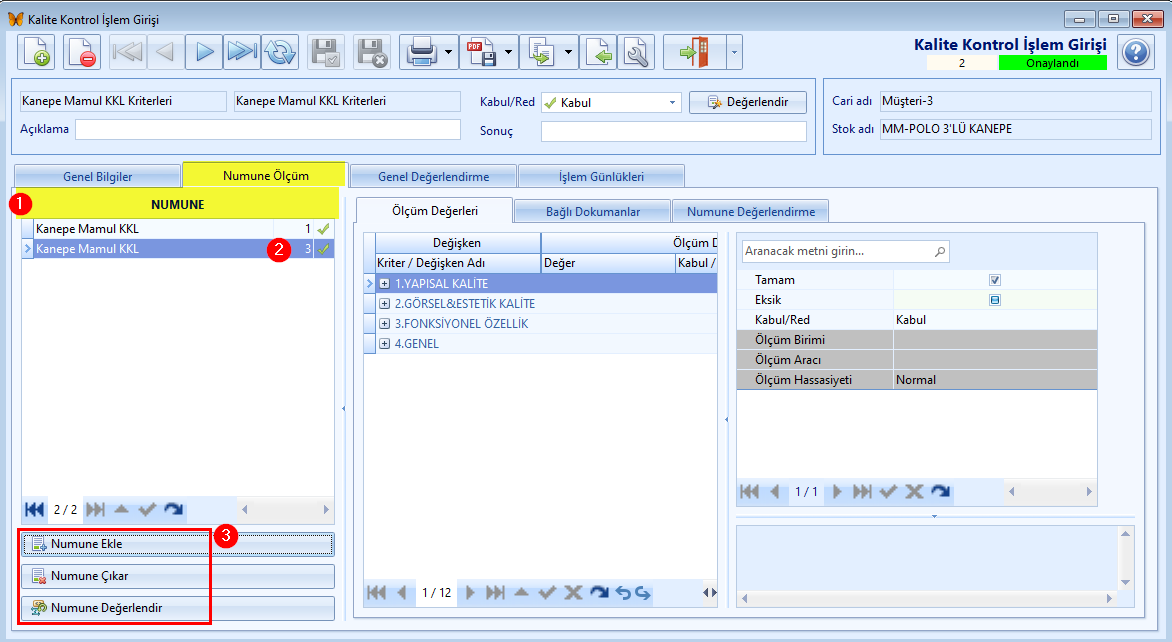Go to first sample in NUMUNE list navigator

pos(34,510)
